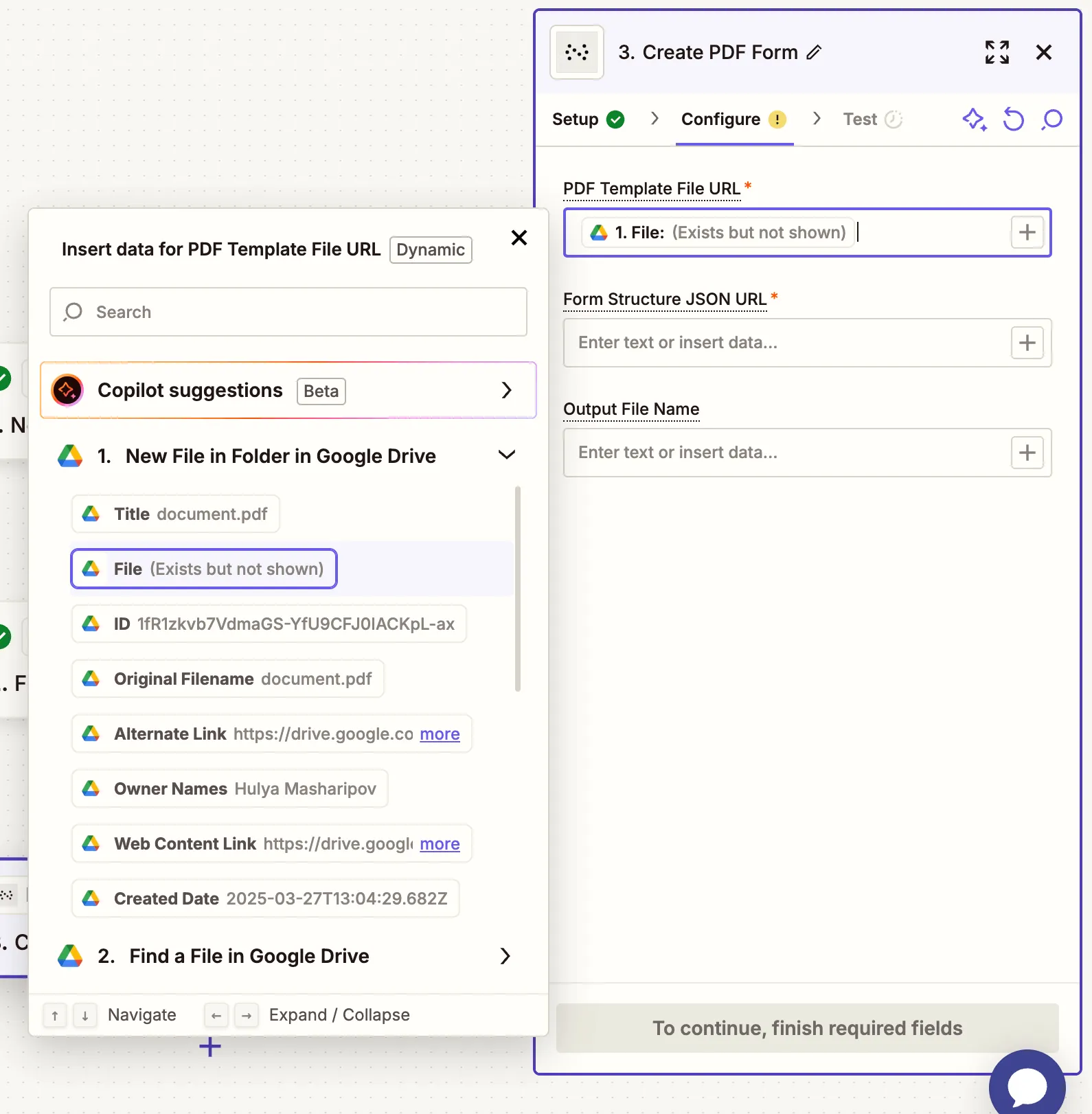1092x1114 pixels.
Task: Click plus icon in PDF Template File URL
Action: click(x=1027, y=232)
